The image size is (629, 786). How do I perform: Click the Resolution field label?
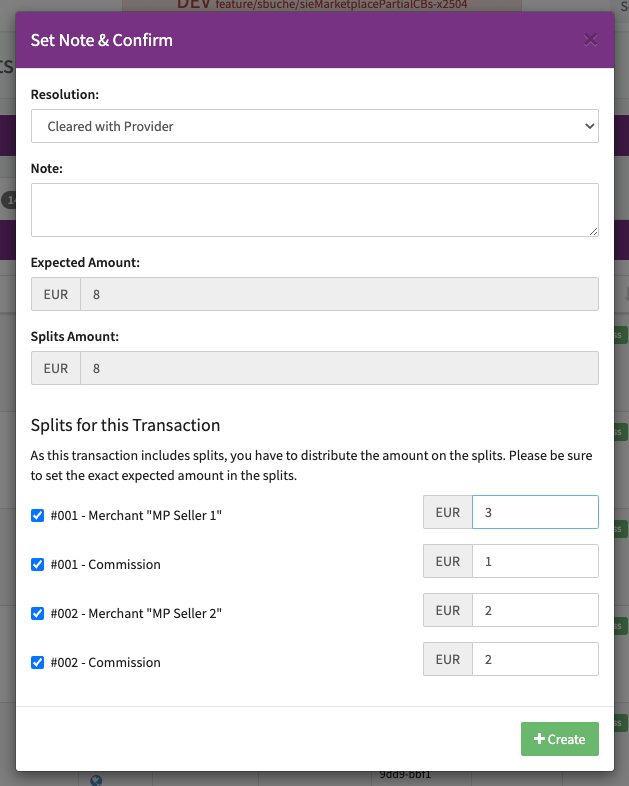point(65,94)
